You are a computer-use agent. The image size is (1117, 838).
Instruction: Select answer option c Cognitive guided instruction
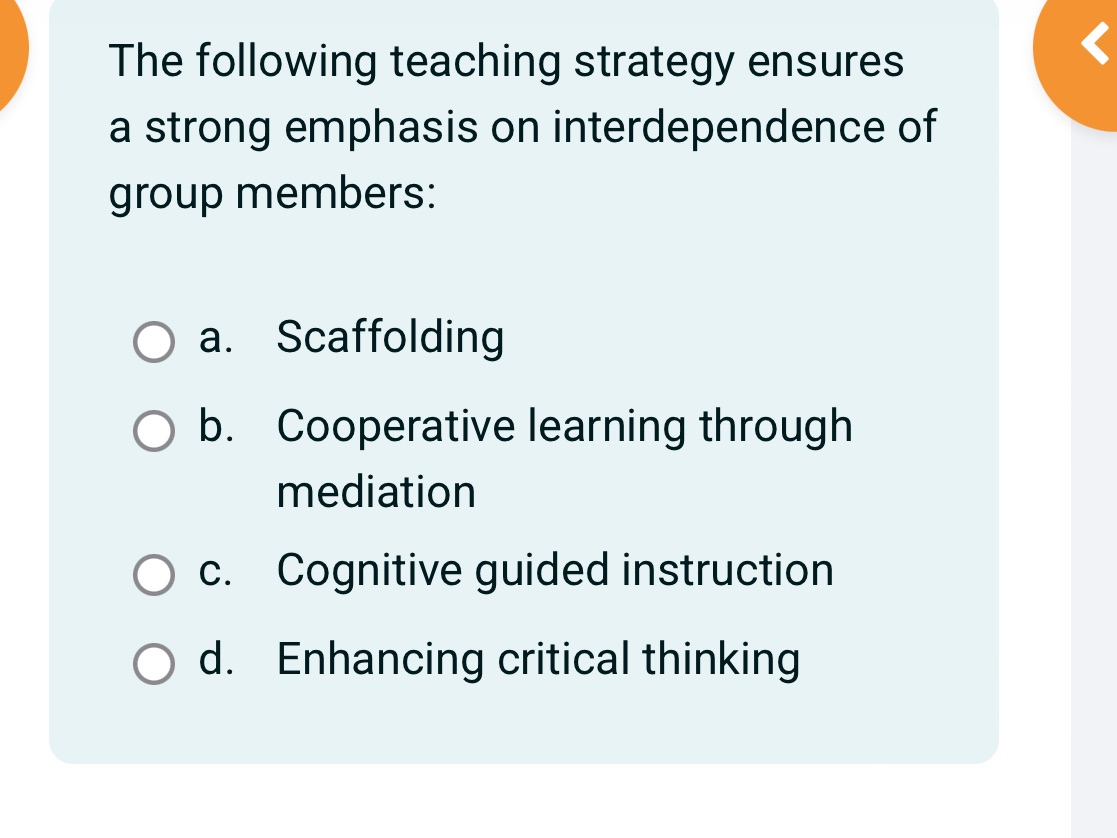pyautogui.click(x=153, y=575)
